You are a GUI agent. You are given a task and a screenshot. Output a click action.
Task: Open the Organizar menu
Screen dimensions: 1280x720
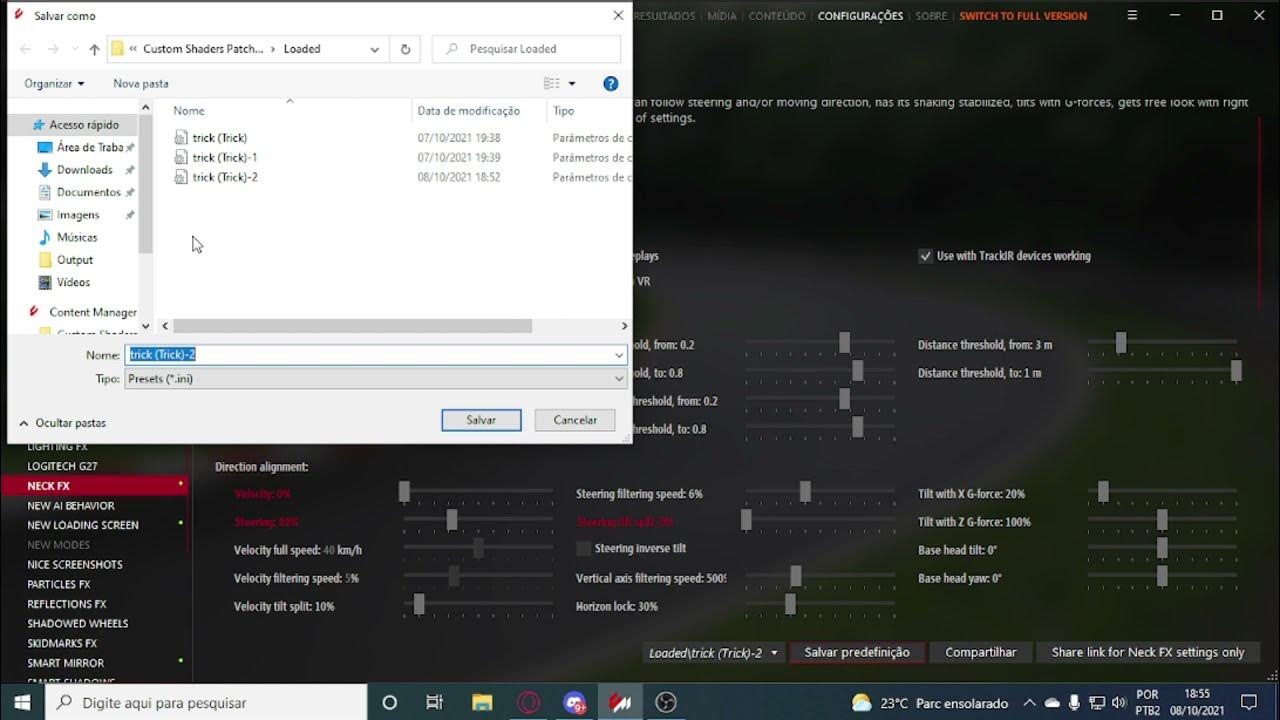pos(55,84)
